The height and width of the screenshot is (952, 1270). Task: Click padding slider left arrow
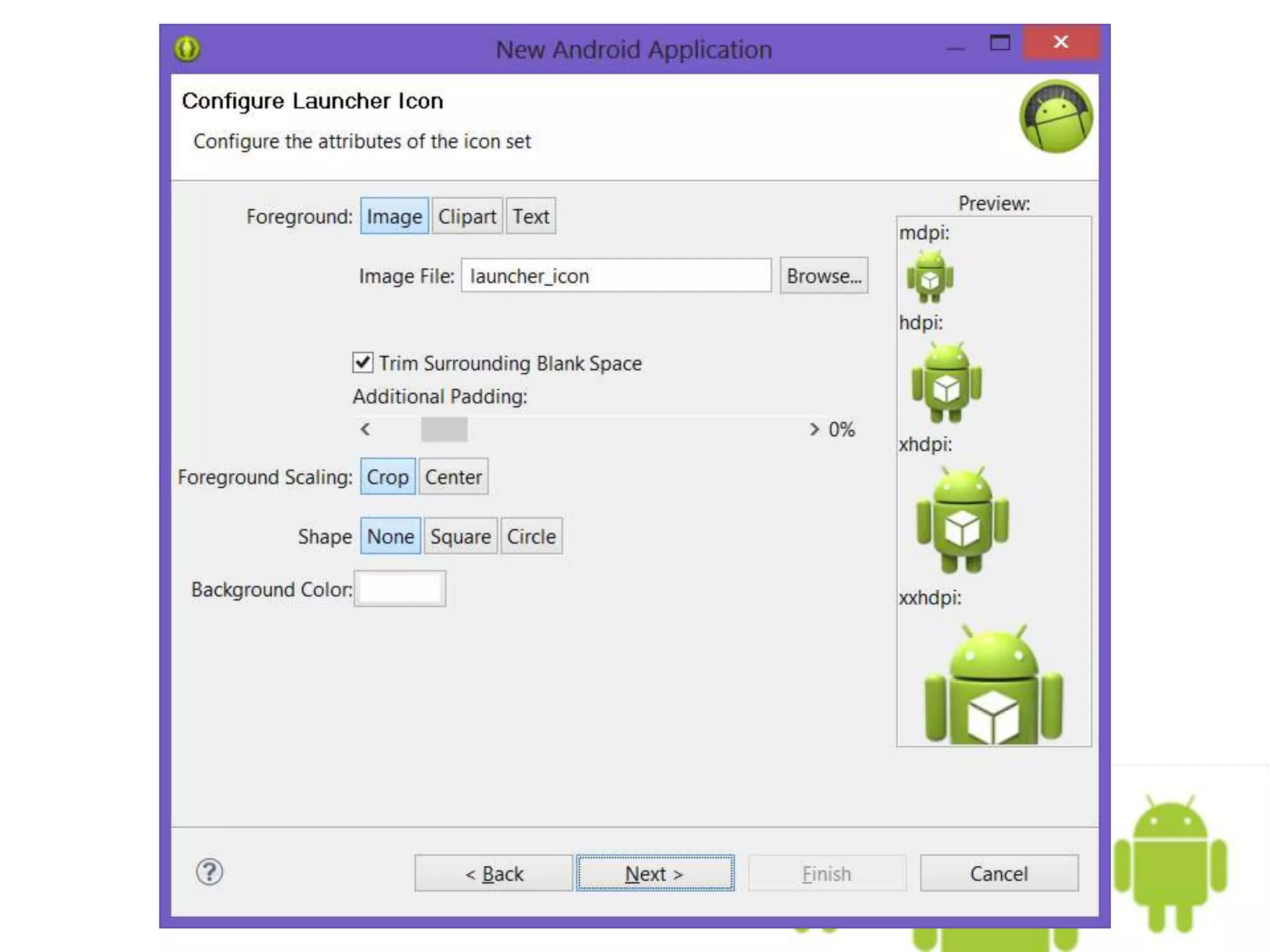tap(365, 429)
